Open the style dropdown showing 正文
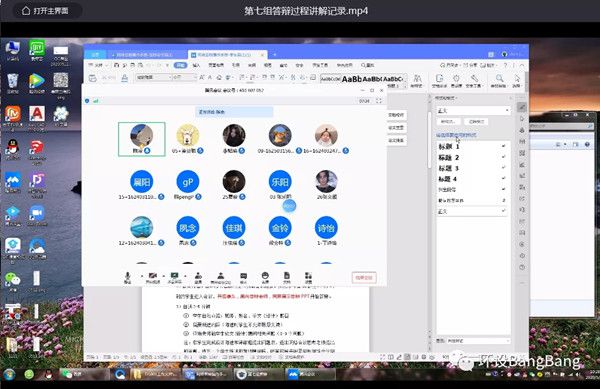The width and height of the screenshot is (600, 389). (x=473, y=110)
